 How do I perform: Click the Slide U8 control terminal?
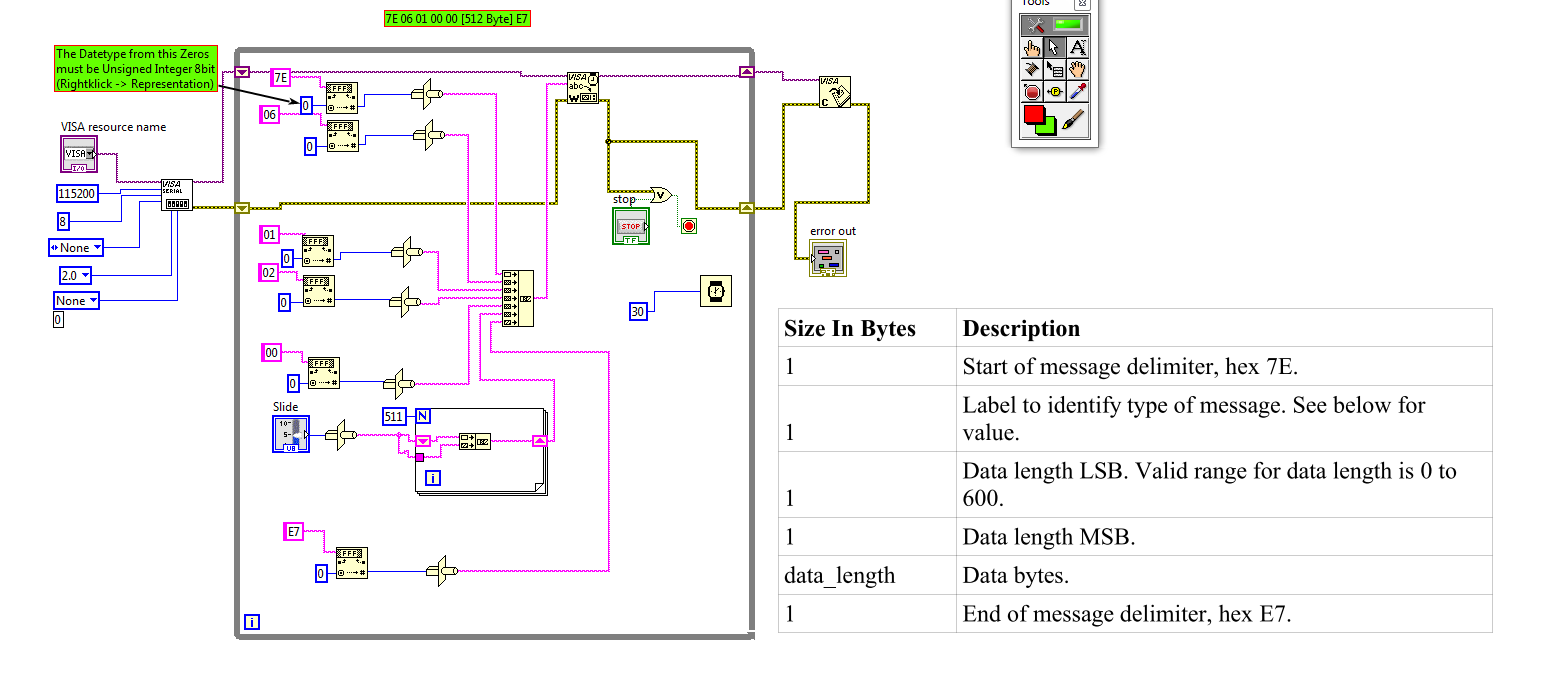[x=291, y=434]
